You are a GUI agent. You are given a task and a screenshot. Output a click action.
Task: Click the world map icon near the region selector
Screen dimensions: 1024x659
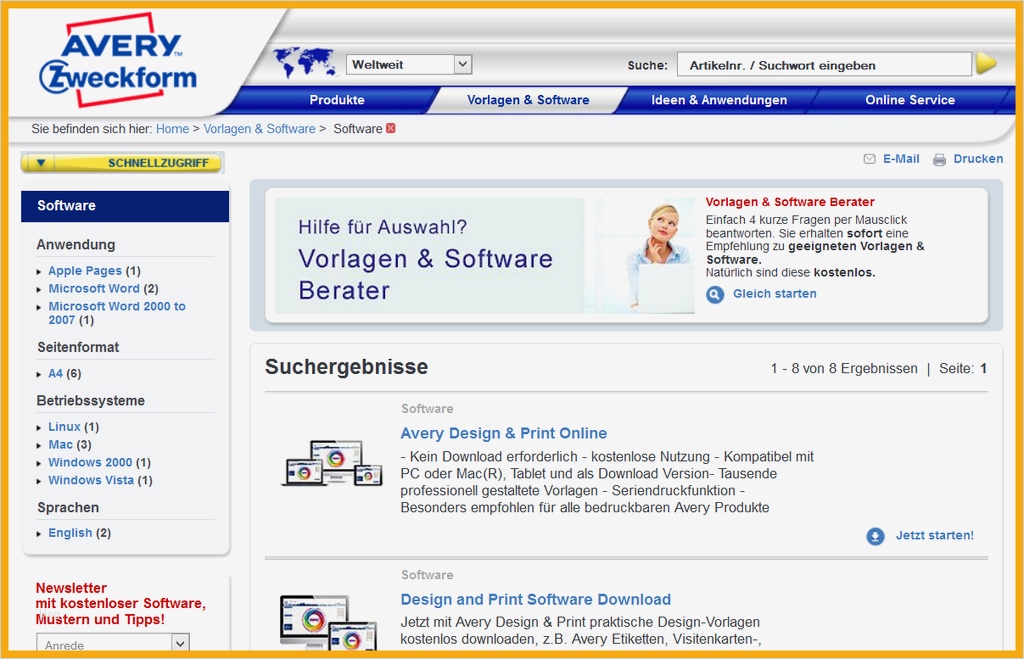point(303,62)
